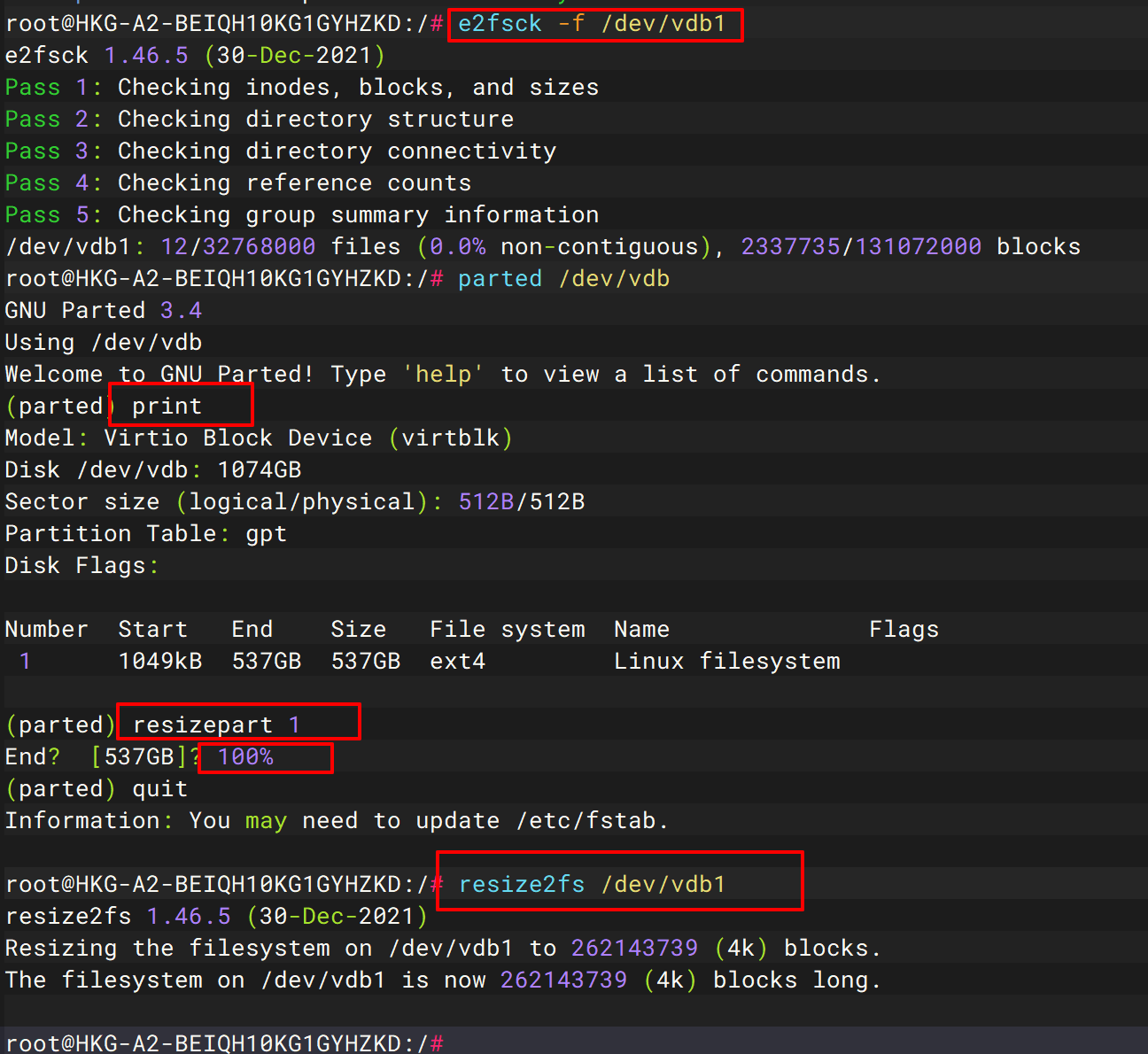The width and height of the screenshot is (1148, 1054).
Task: Click the empty shell prompt at bottom
Action: click(x=223, y=1042)
